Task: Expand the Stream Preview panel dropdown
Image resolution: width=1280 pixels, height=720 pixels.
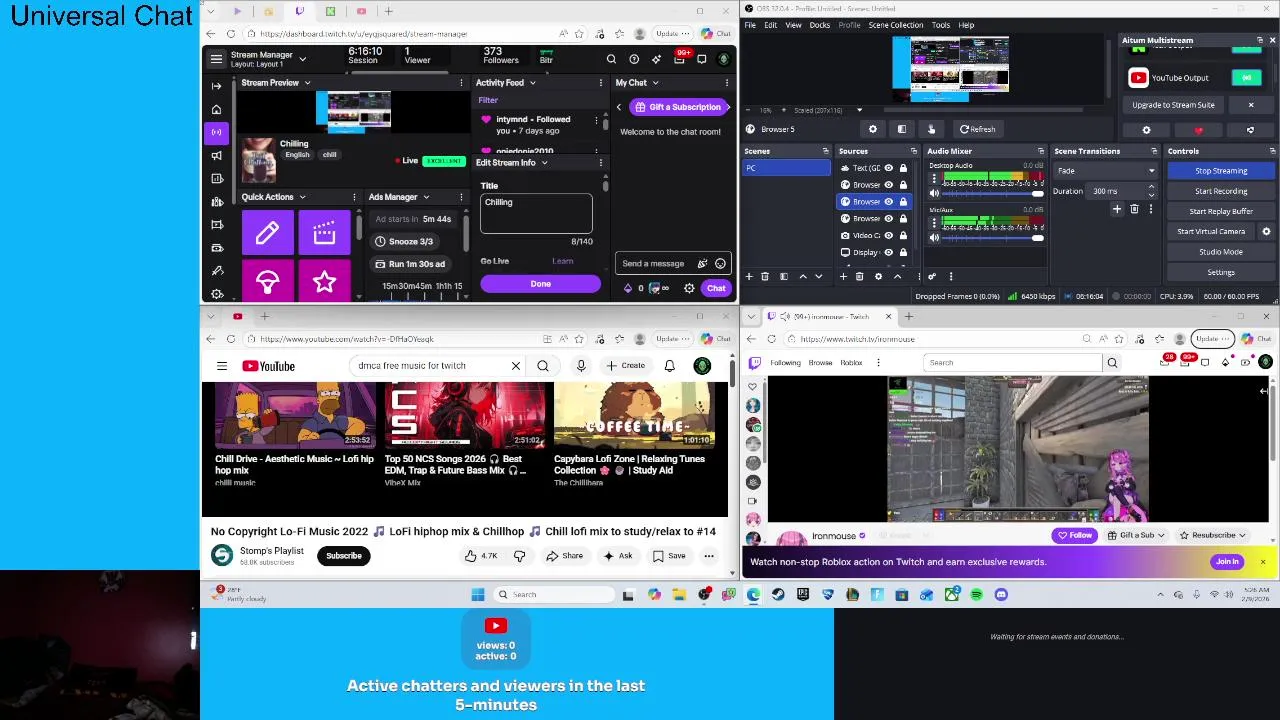Action: pos(307,83)
